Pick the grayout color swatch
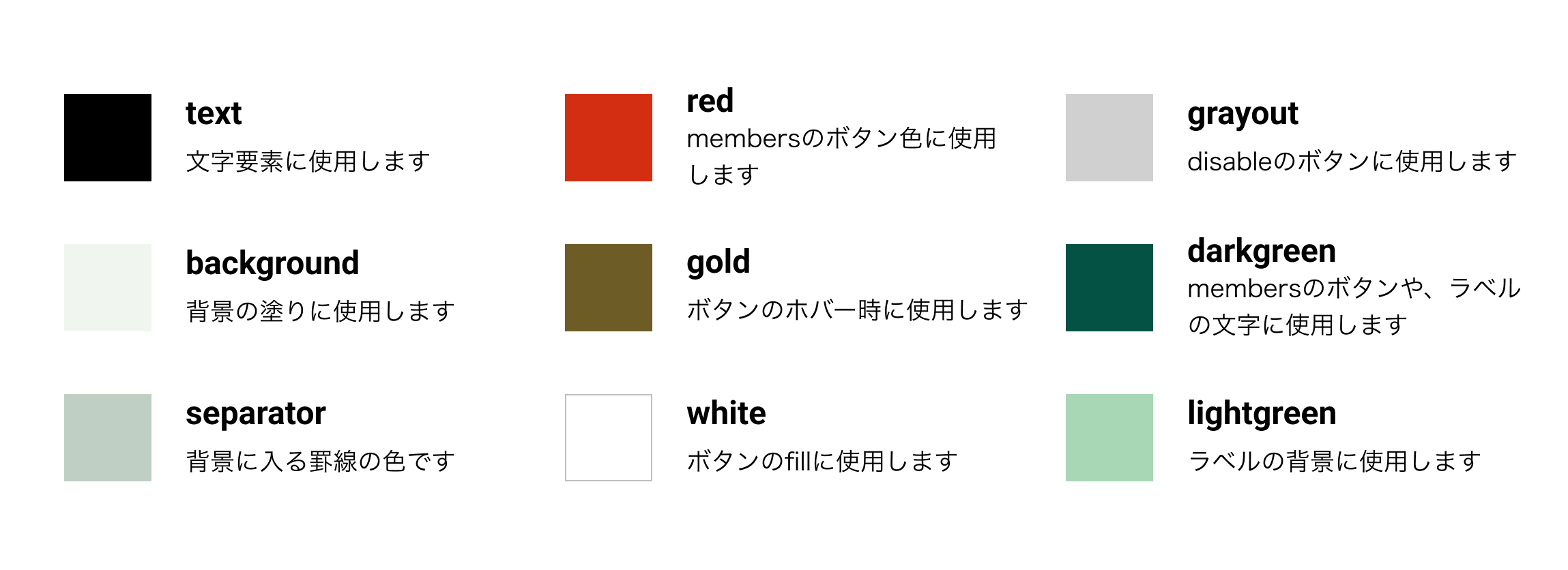 tap(1109, 138)
